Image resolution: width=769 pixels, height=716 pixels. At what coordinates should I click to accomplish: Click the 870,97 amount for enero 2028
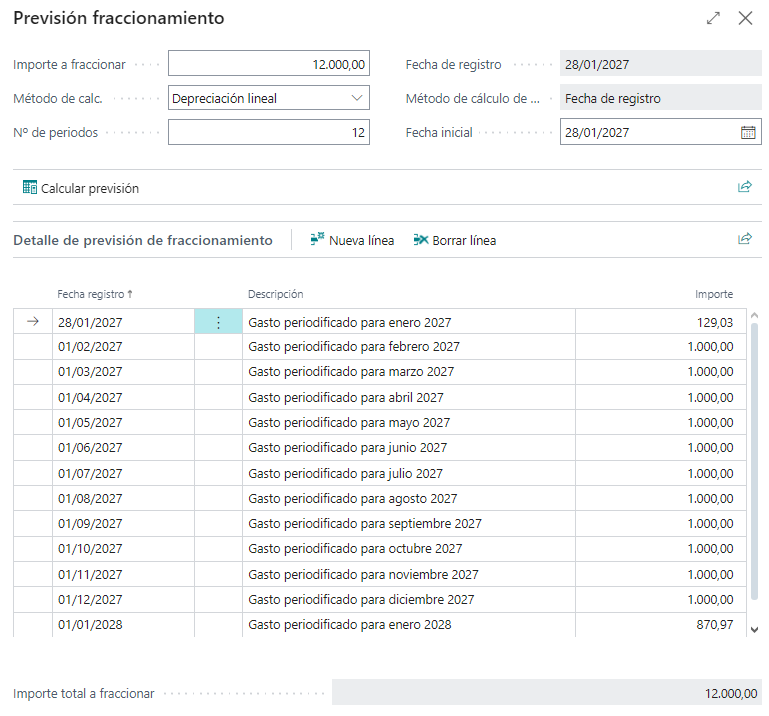tap(710, 625)
